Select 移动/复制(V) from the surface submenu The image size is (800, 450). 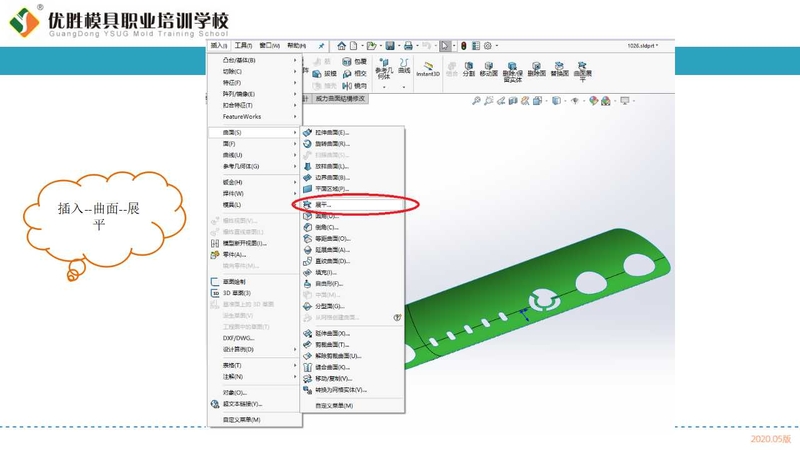pyautogui.click(x=353, y=378)
